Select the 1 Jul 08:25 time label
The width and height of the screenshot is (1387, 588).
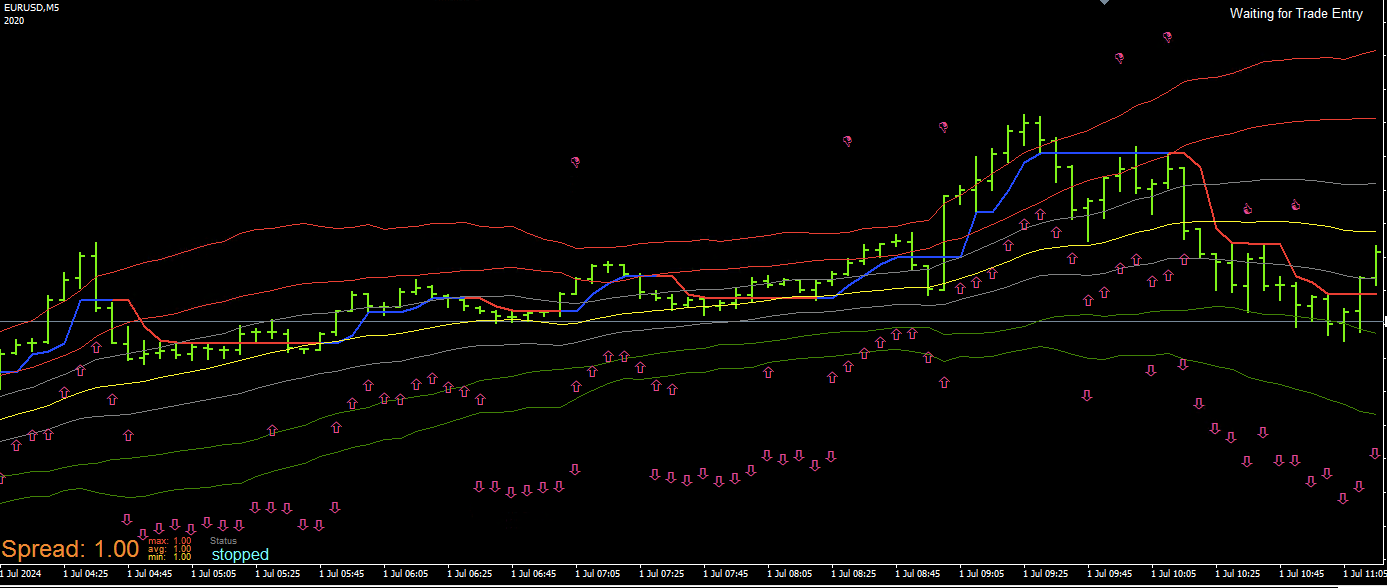point(854,575)
